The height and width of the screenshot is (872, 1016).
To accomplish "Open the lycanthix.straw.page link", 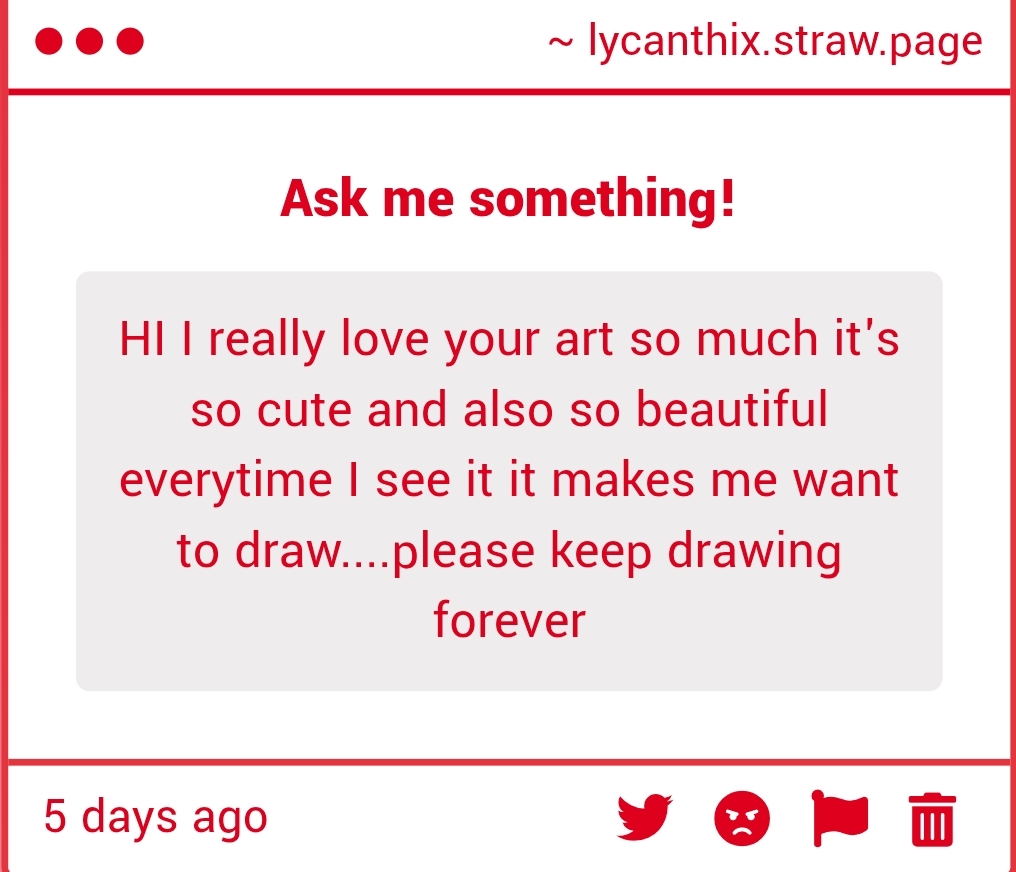I will [x=786, y=42].
